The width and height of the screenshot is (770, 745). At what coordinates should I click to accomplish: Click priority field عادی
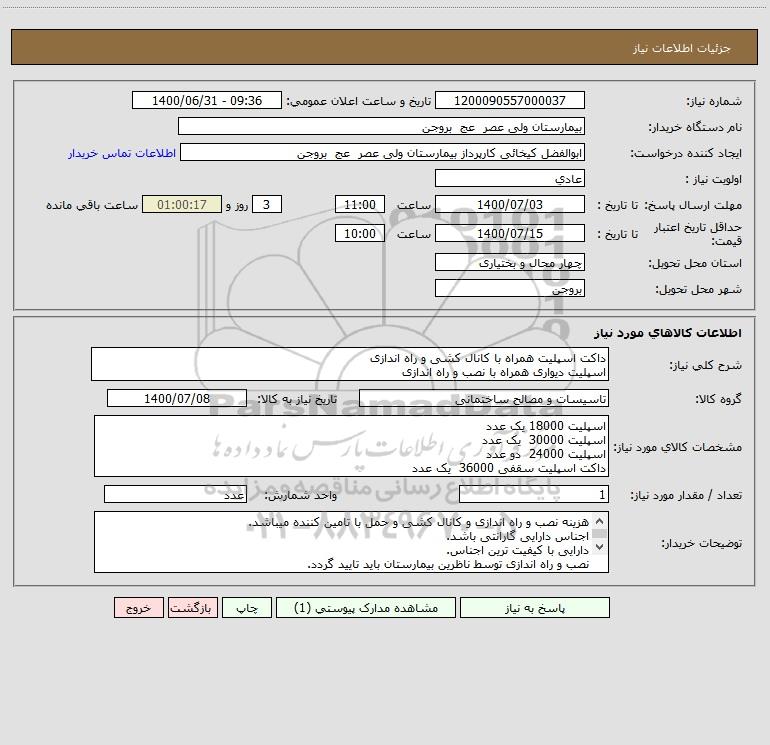coord(510,178)
